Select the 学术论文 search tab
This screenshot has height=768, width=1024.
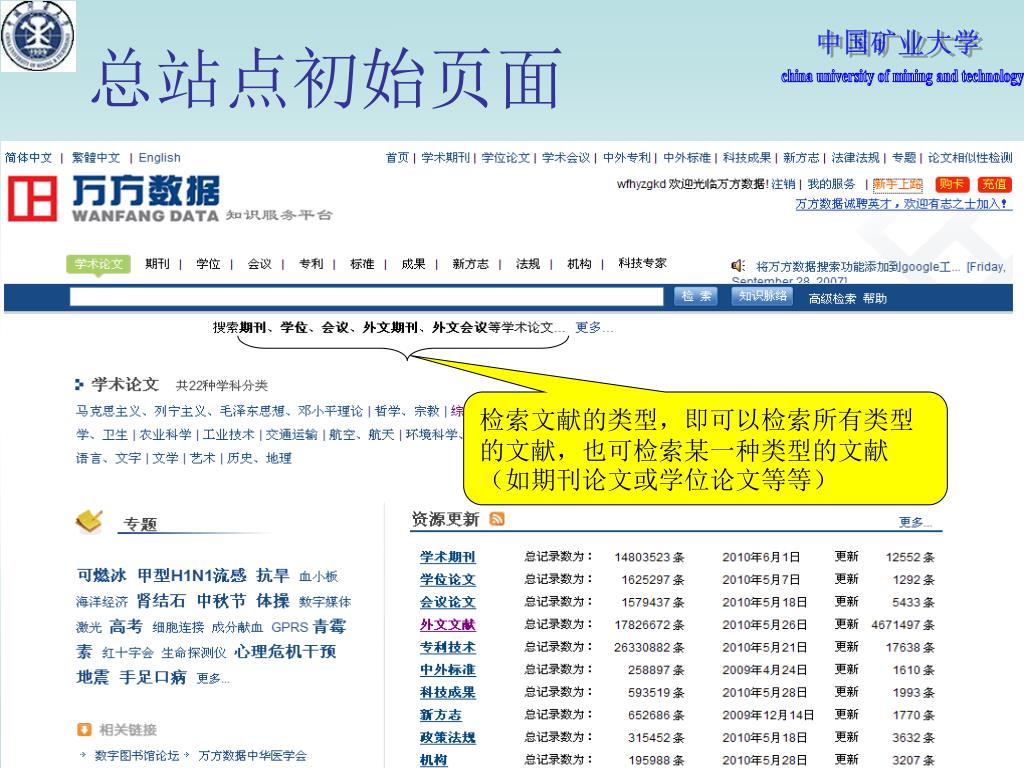coord(99,264)
